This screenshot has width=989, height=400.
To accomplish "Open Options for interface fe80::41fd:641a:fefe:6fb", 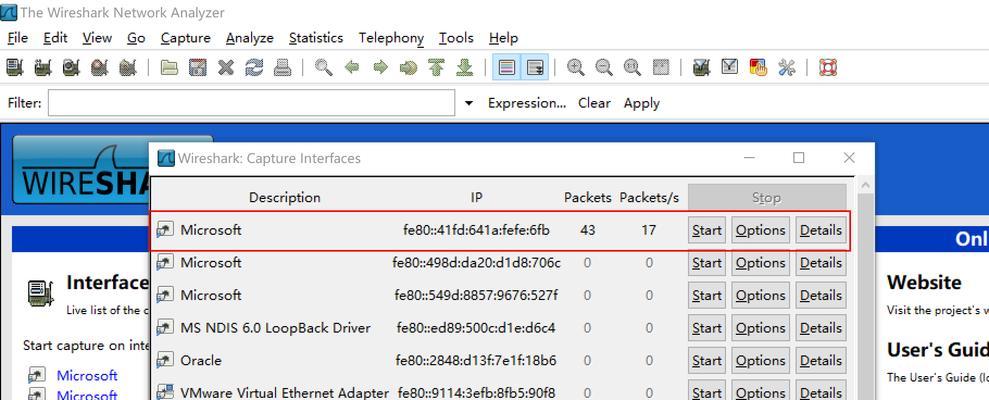I will coord(761,230).
